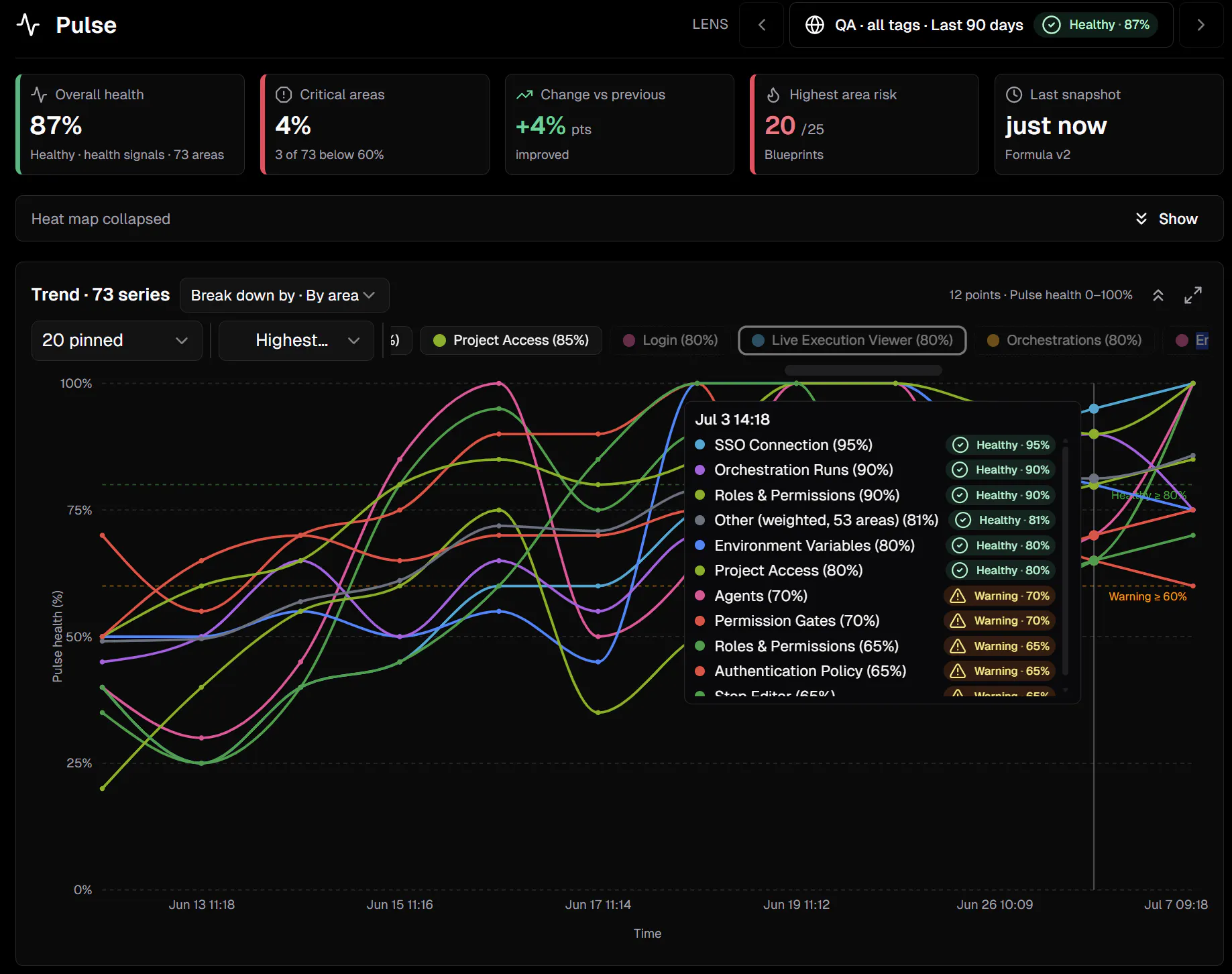The height and width of the screenshot is (974, 1232).
Task: Click the Jun 26 10:09 axis label
Action: (995, 904)
